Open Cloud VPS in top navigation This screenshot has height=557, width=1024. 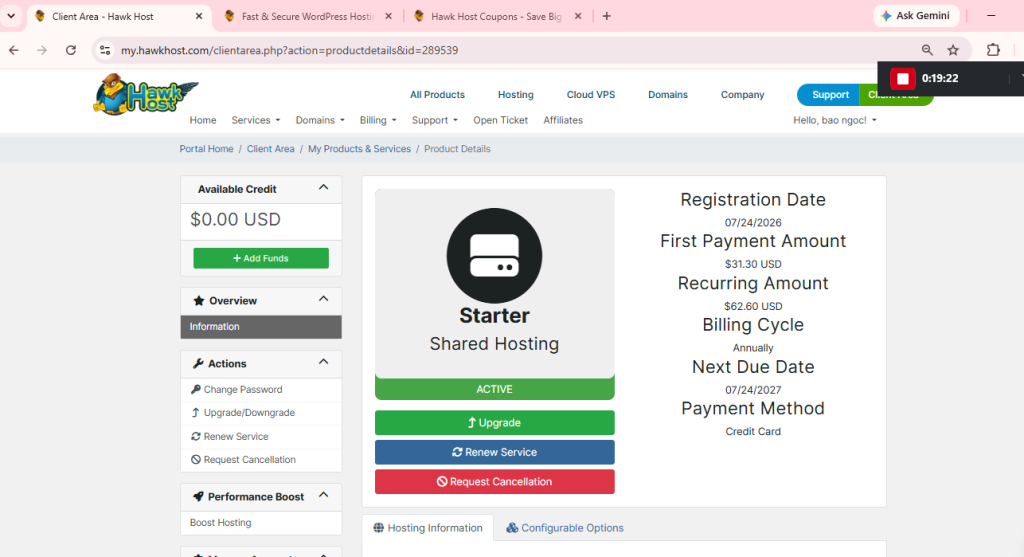point(591,95)
